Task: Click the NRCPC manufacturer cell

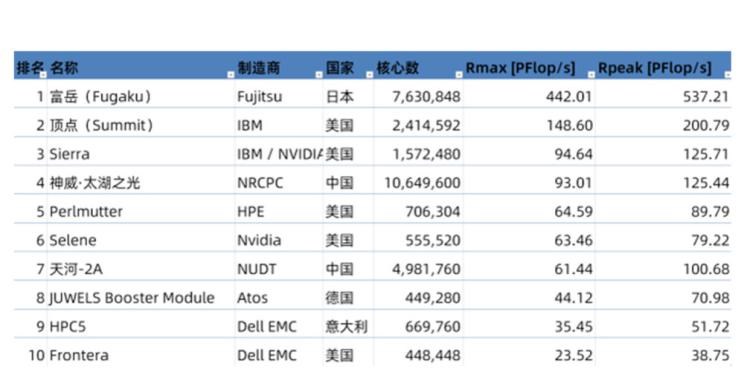Action: (279, 183)
